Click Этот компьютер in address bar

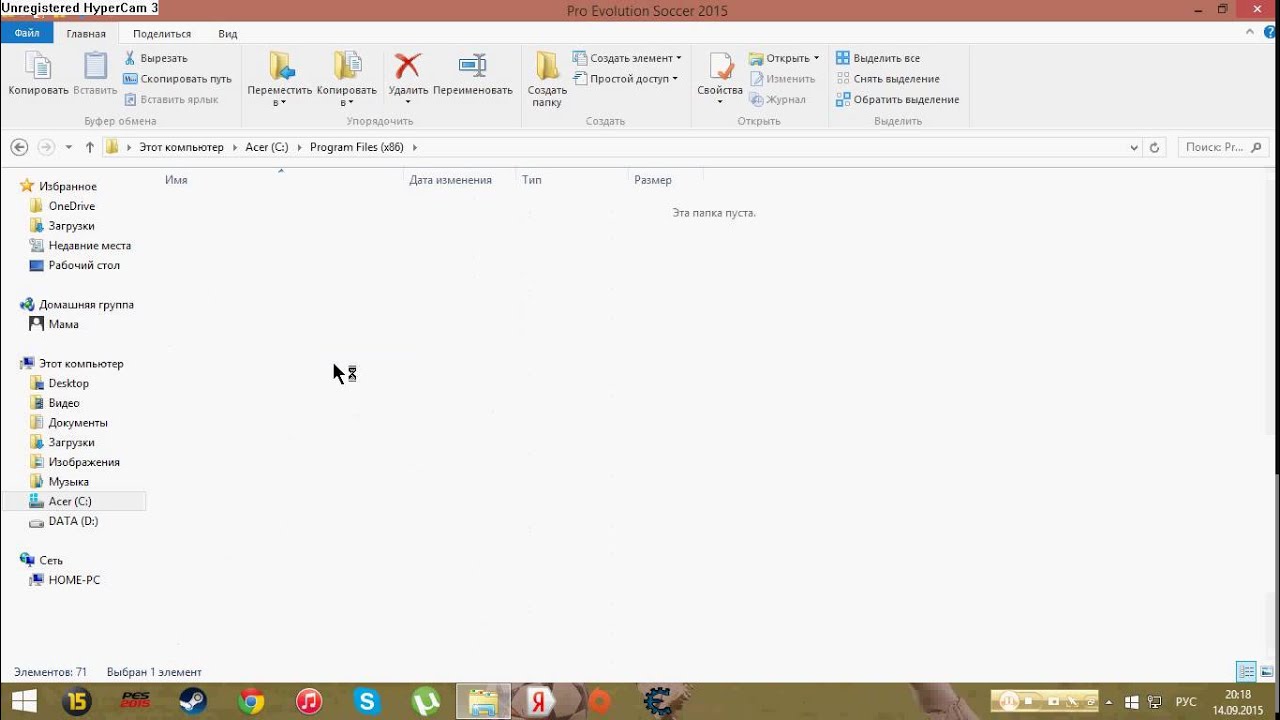(x=181, y=147)
